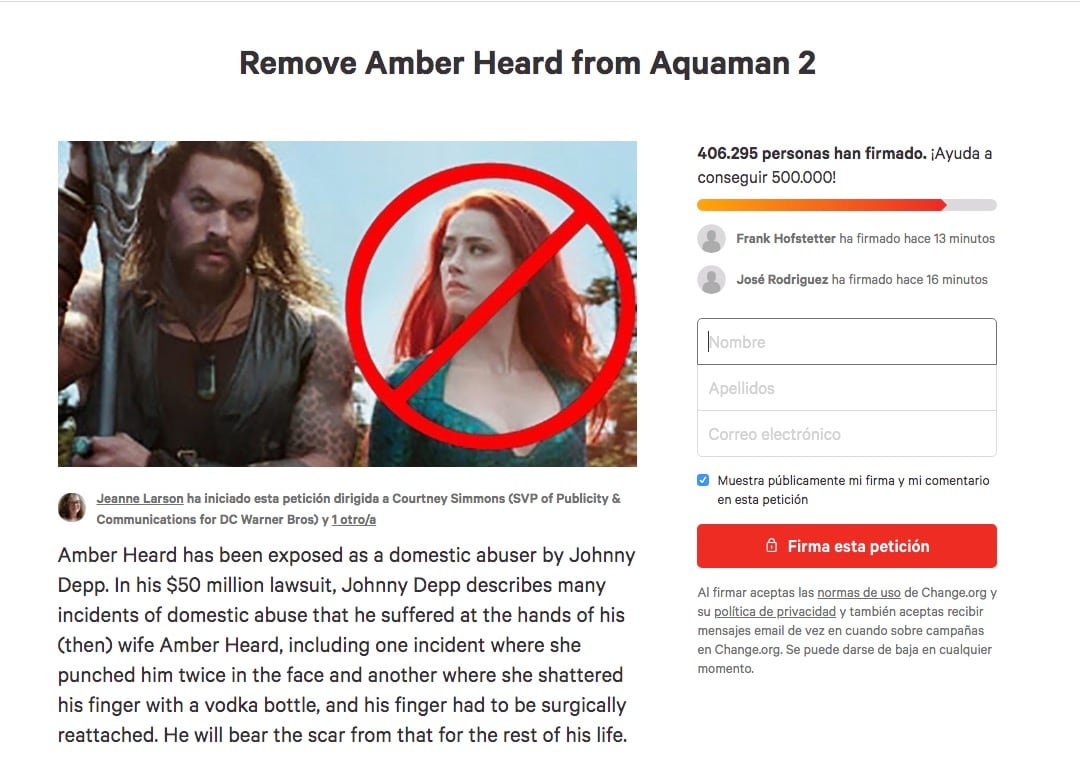The width and height of the screenshot is (1080, 767).
Task: Click Jeanne Larson's profile avatar
Action: [72, 507]
